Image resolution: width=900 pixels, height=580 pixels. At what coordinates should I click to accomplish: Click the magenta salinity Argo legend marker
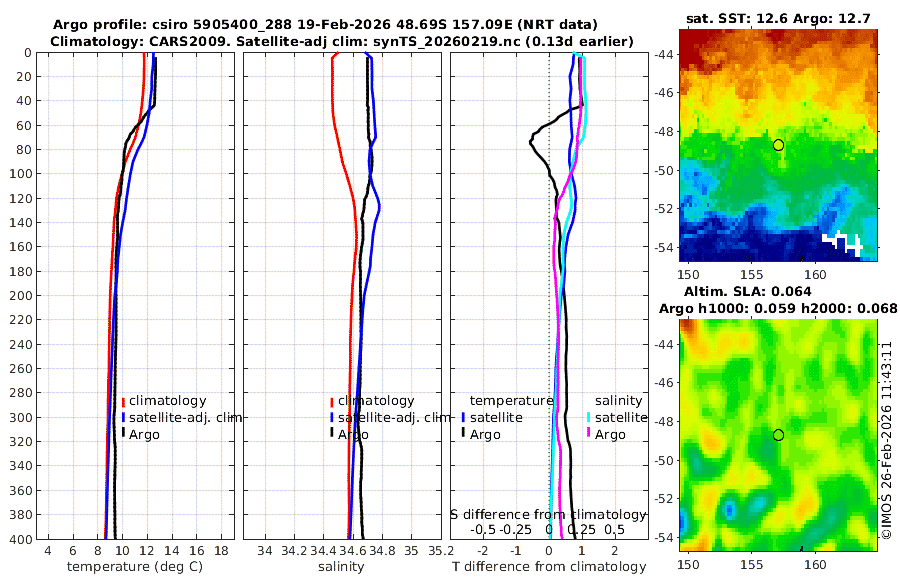click(588, 434)
